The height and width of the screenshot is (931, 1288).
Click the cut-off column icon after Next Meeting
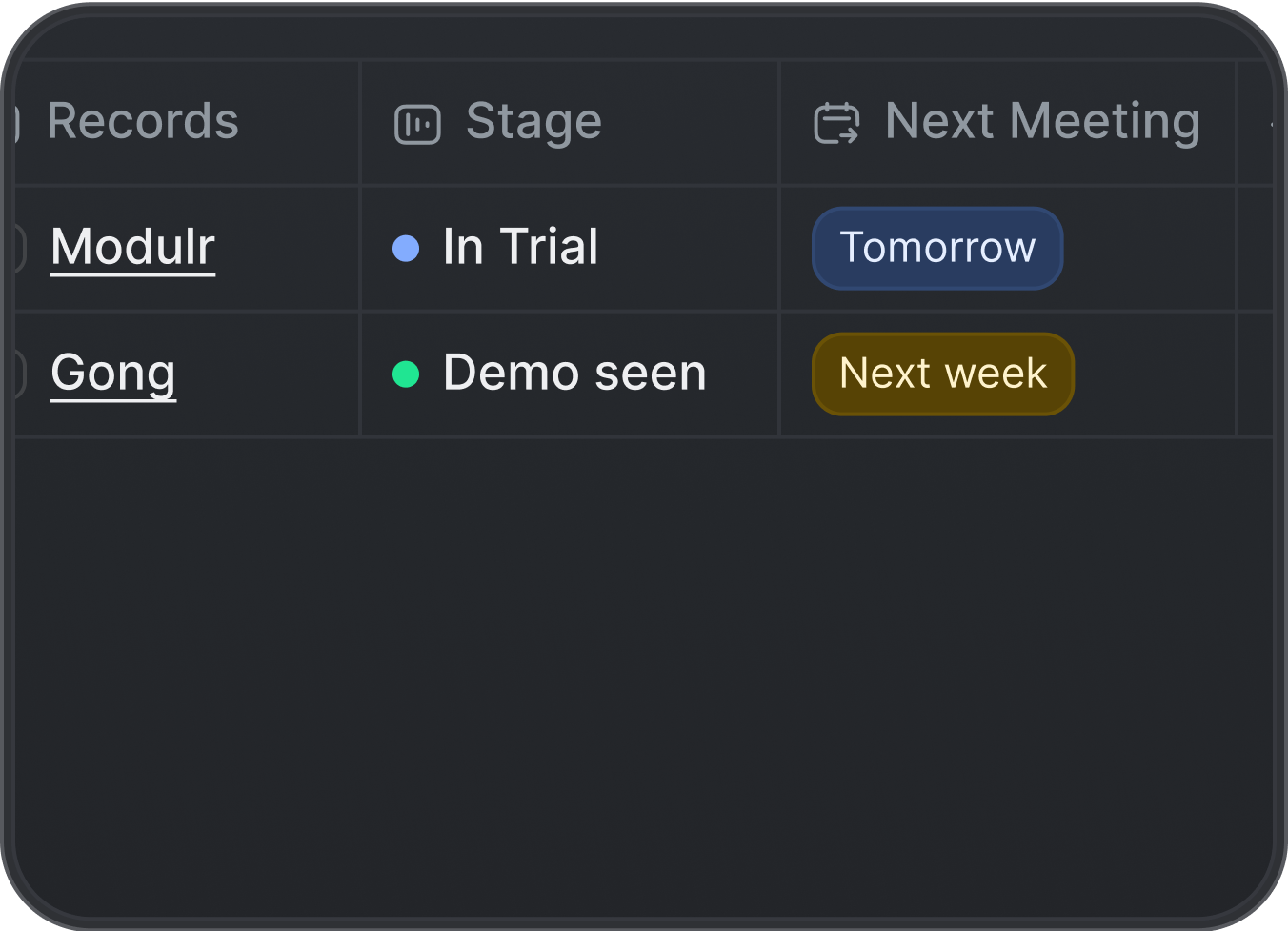pyautogui.click(x=1271, y=124)
